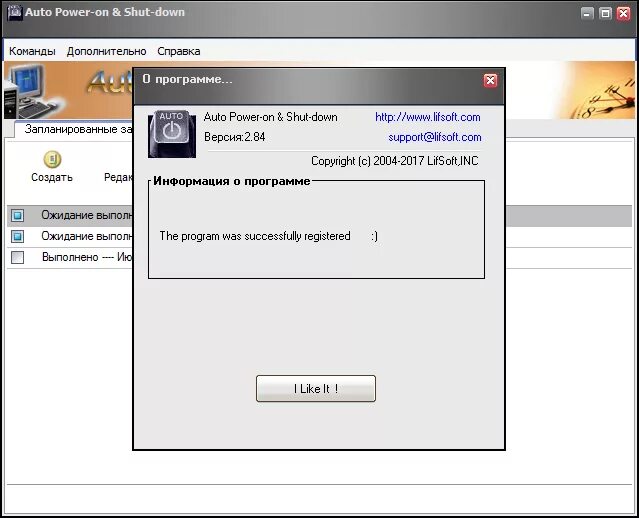
Task: Click the 'I Like It !' button
Action: (x=316, y=388)
